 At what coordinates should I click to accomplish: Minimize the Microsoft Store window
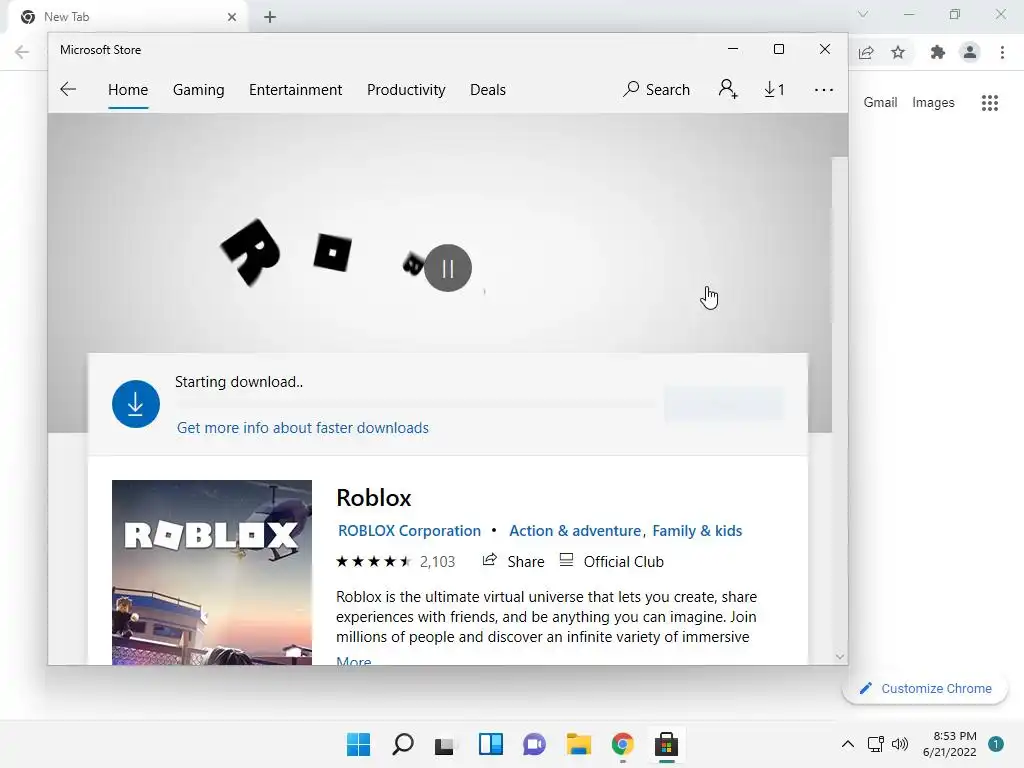click(x=733, y=50)
